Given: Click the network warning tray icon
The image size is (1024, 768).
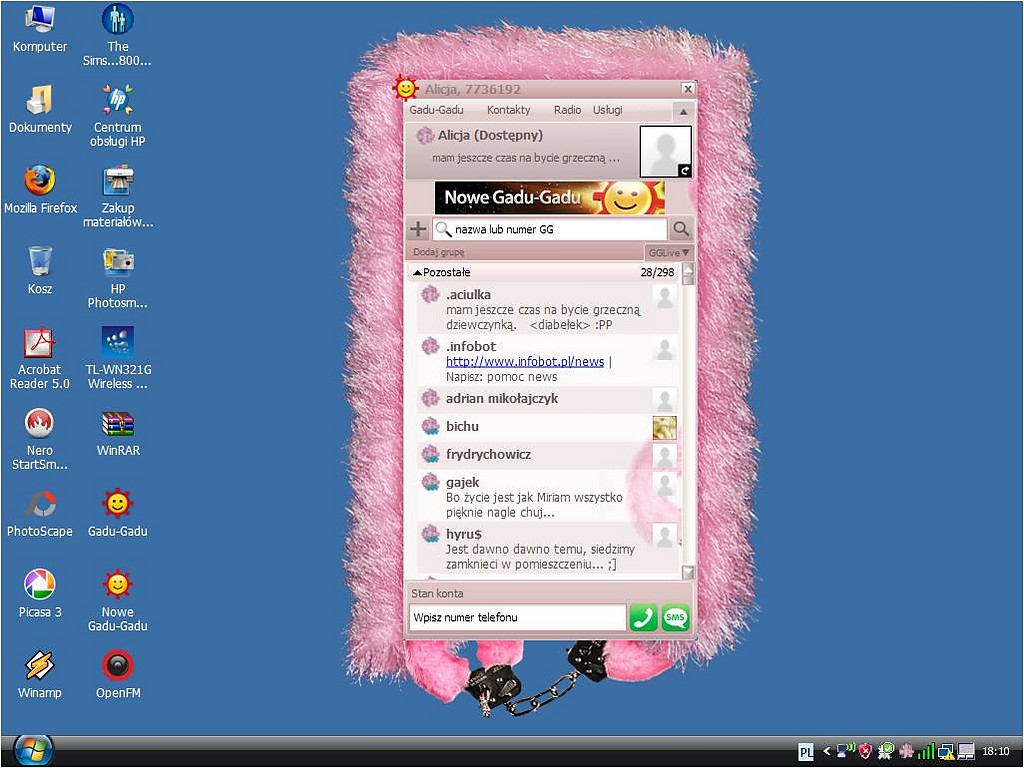Looking at the screenshot, I should tap(946, 752).
